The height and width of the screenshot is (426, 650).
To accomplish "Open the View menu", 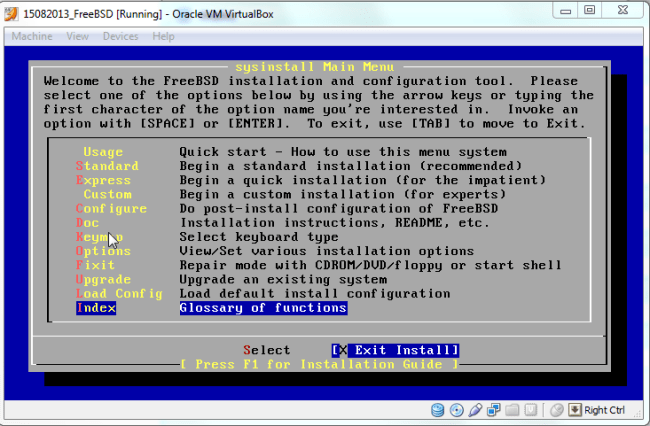I will click(77, 36).
